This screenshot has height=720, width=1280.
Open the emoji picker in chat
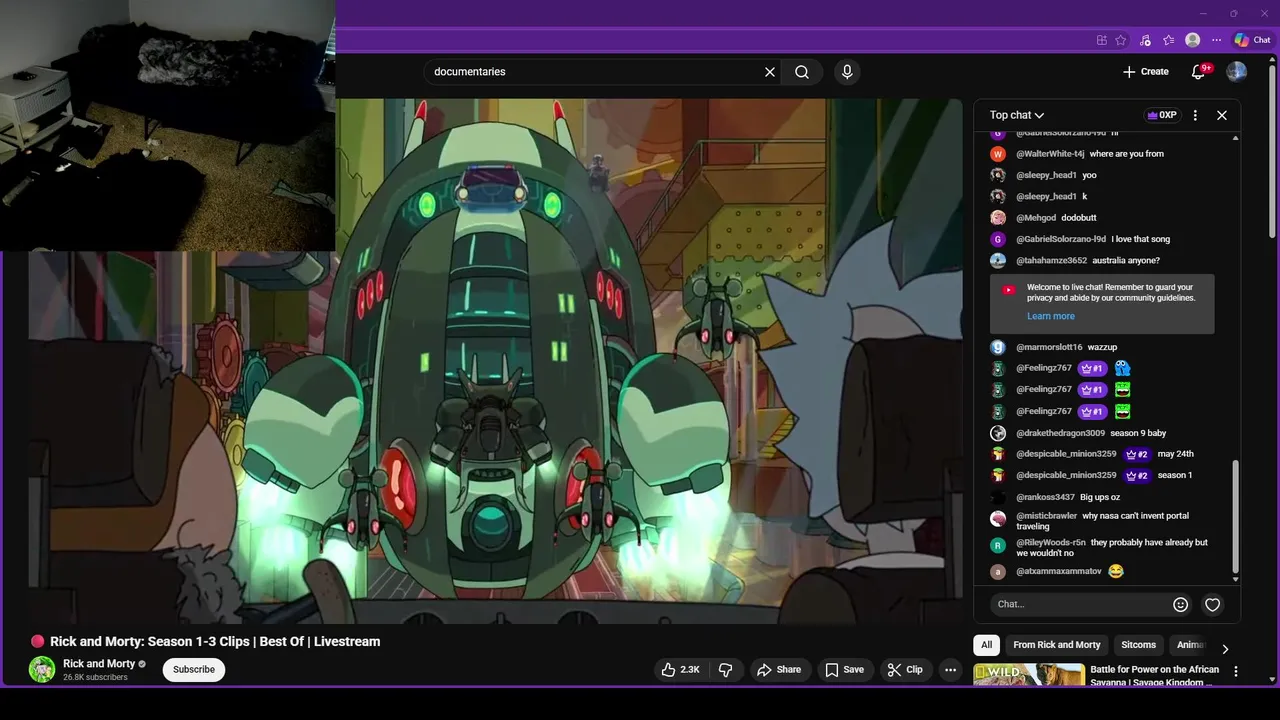coord(1181,604)
